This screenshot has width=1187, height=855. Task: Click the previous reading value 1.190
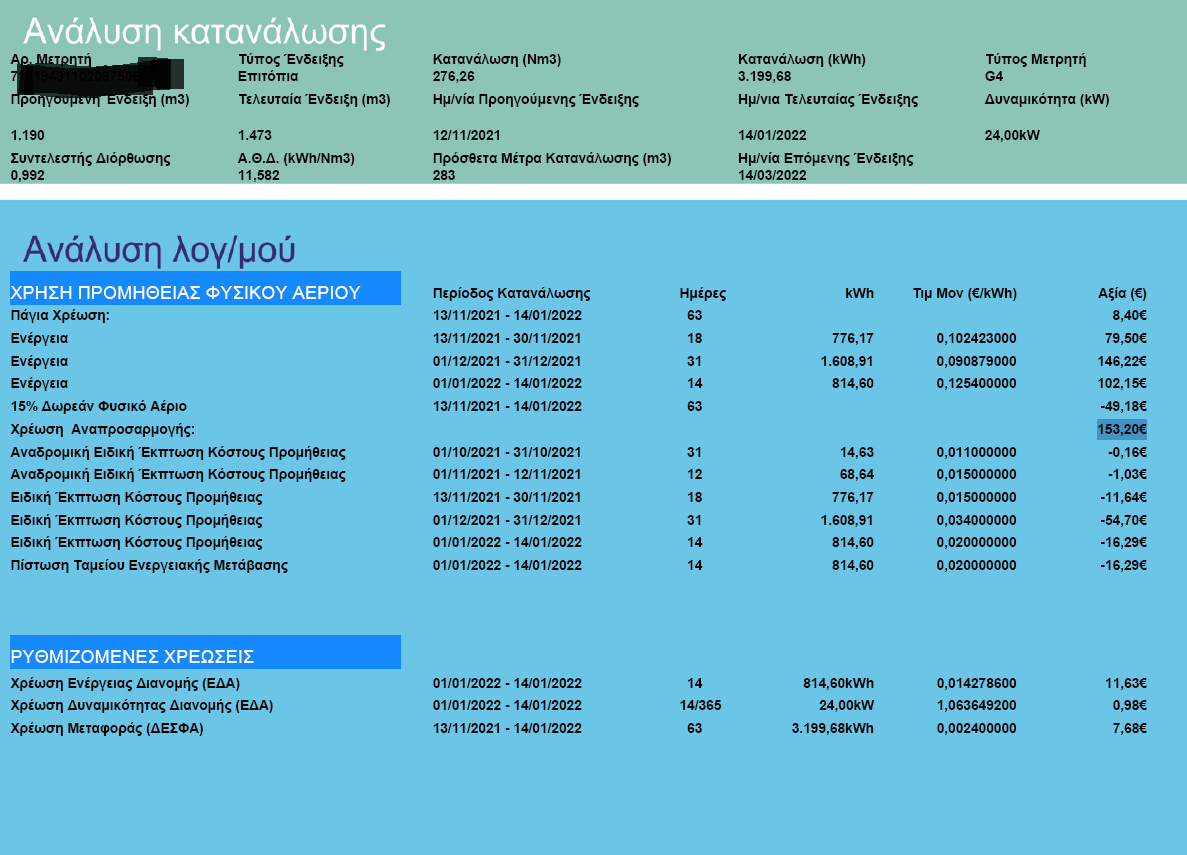(x=27, y=136)
